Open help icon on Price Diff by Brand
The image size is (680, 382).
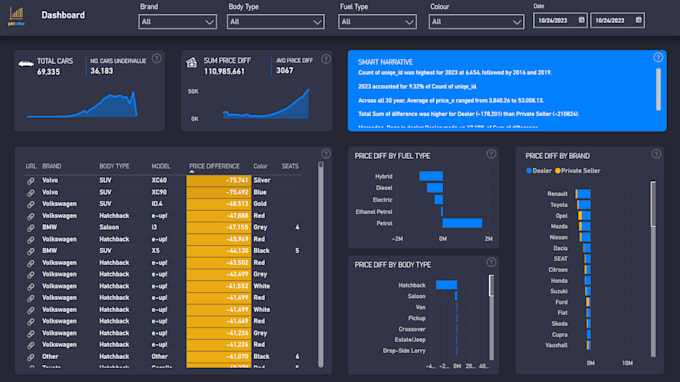pos(656,154)
